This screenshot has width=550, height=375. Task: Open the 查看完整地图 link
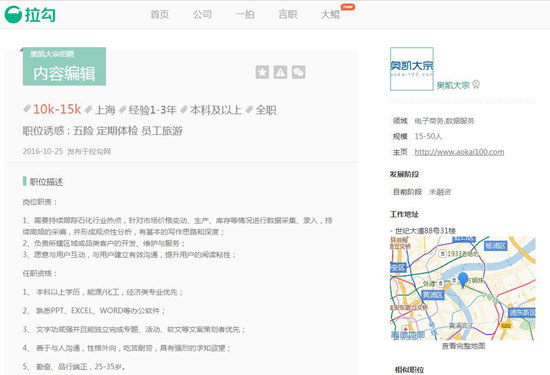(x=463, y=346)
